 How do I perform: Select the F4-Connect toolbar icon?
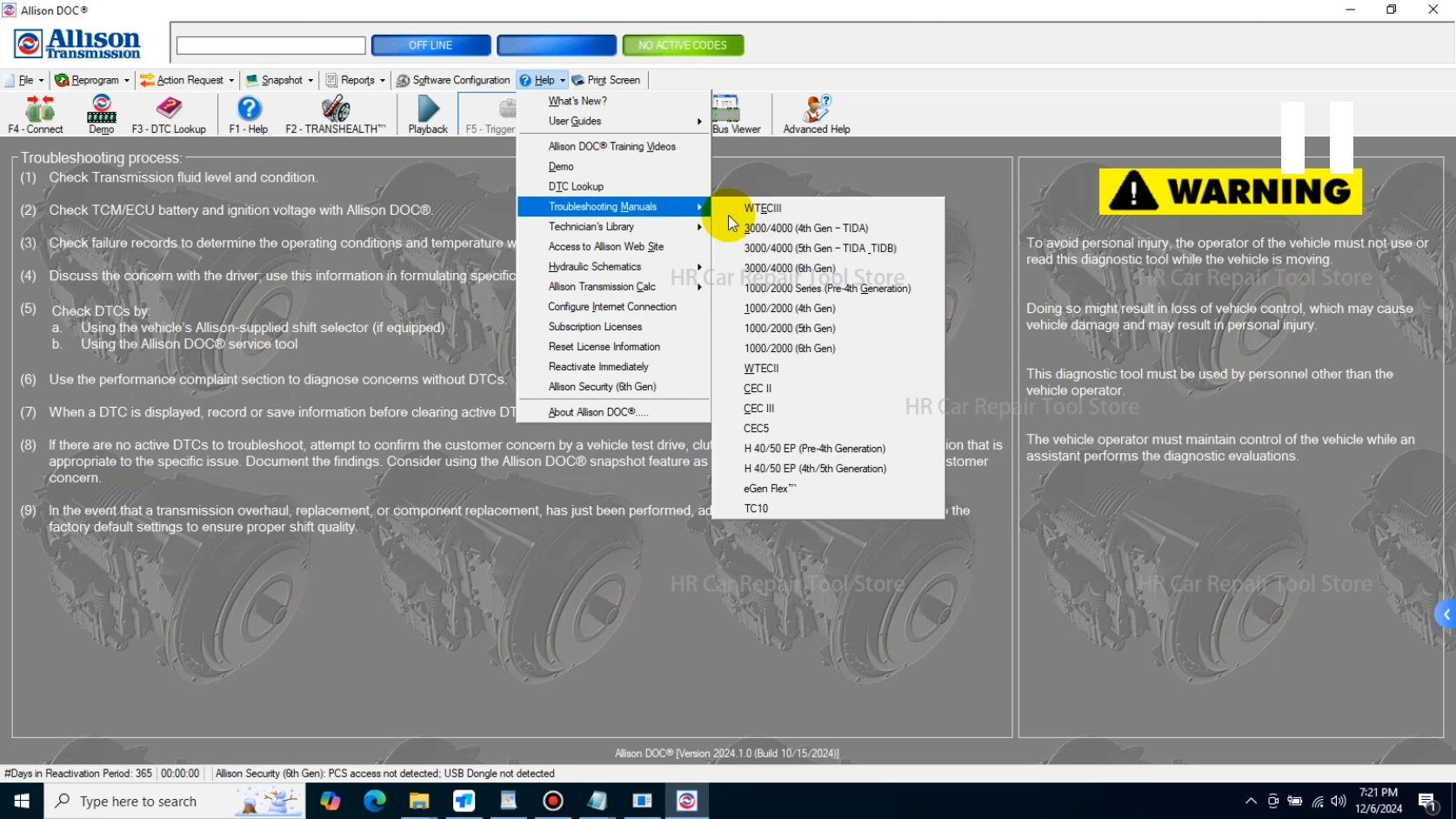[x=36, y=114]
